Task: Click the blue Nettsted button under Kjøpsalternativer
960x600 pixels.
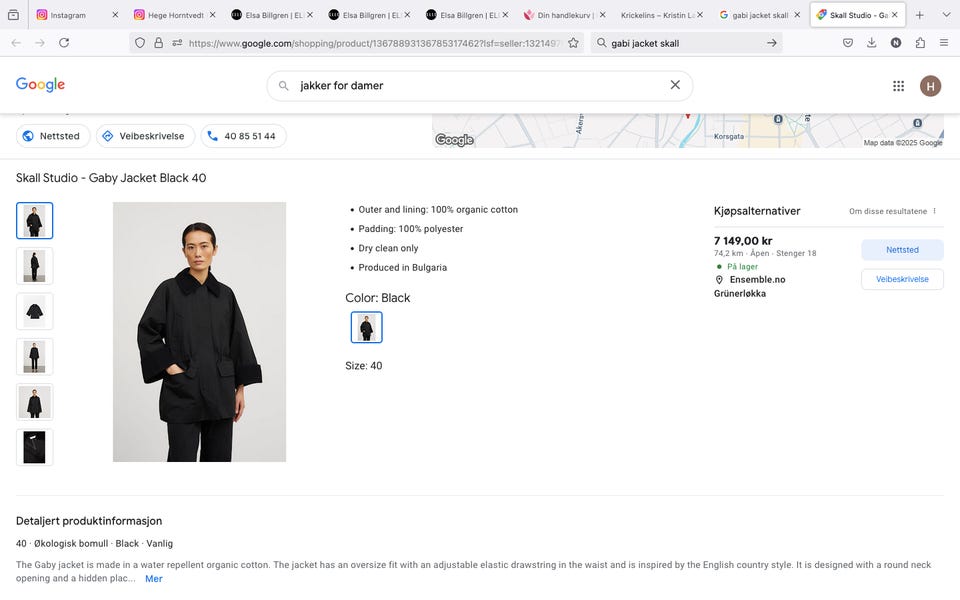Action: 902,250
